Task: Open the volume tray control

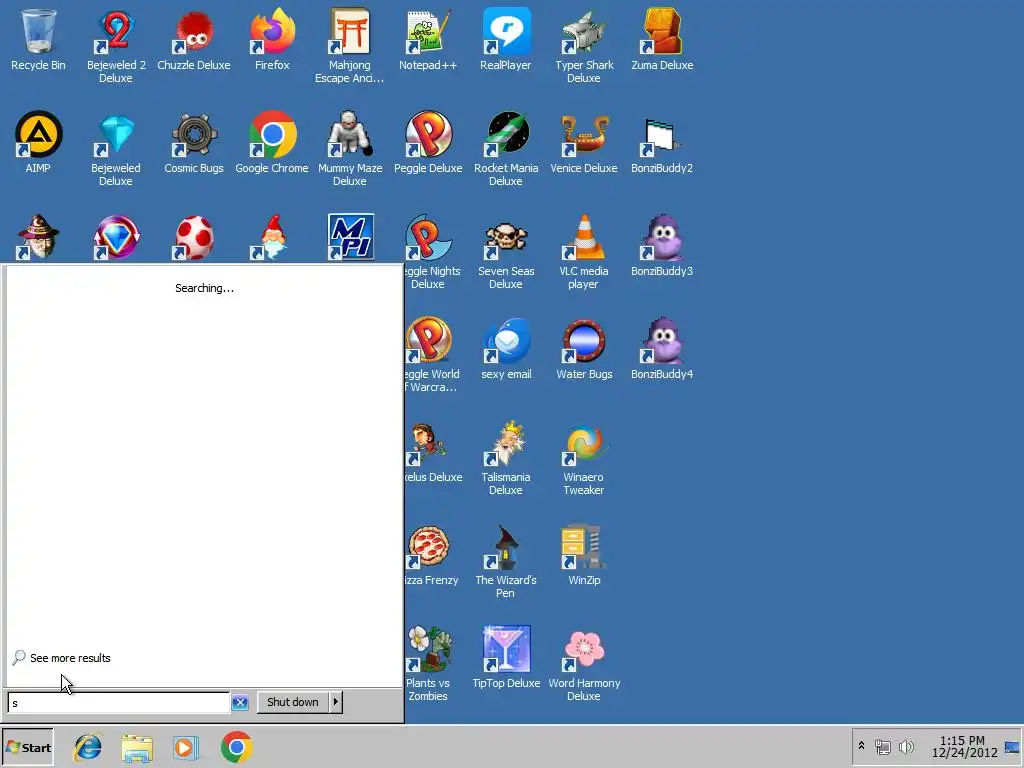Action: click(x=906, y=746)
